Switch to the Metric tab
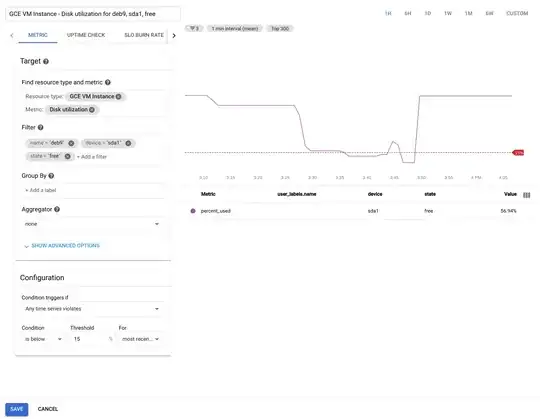This screenshot has width=540, height=419. pyautogui.click(x=38, y=35)
